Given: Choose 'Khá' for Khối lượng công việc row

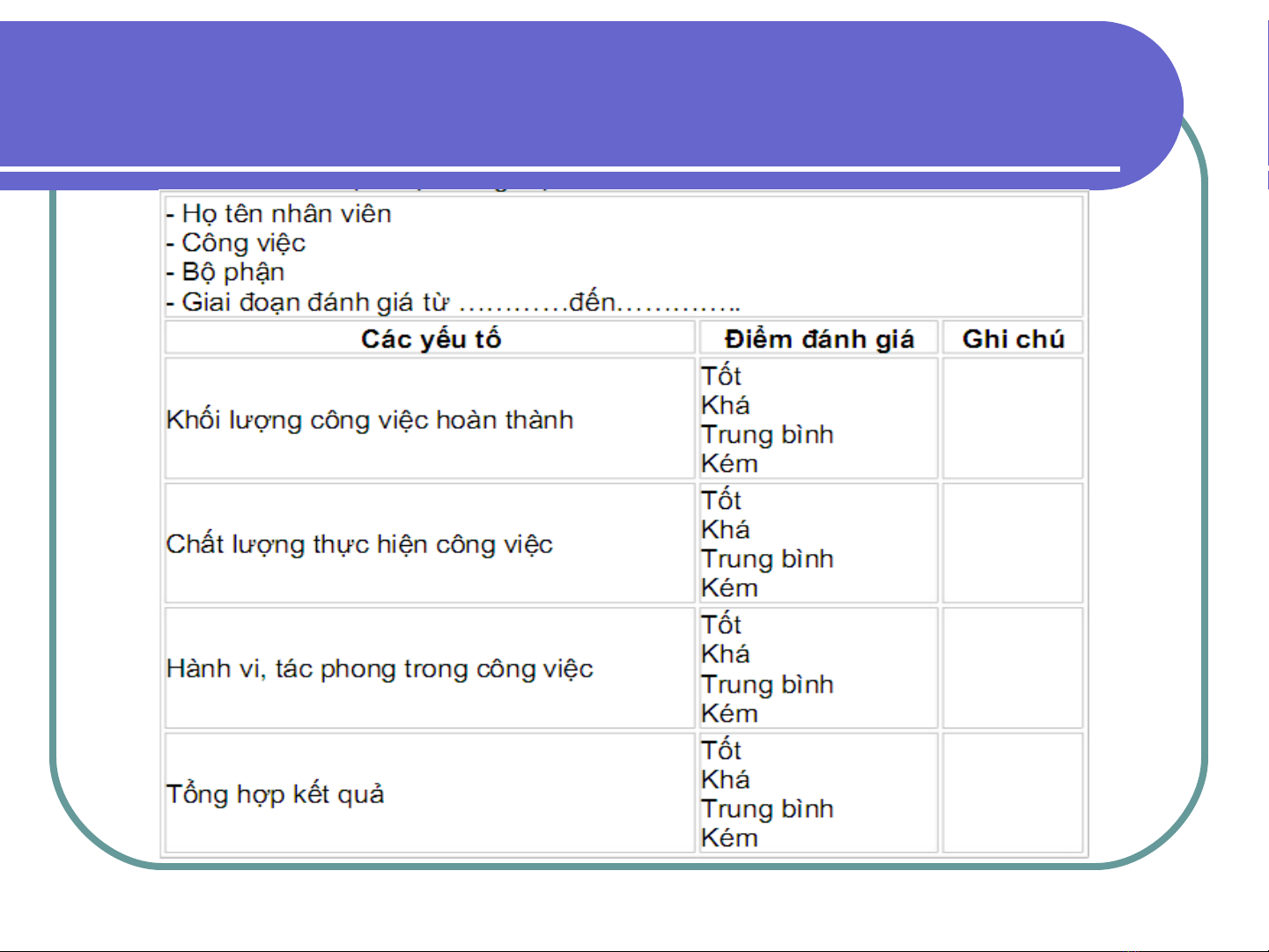Looking at the screenshot, I should tap(726, 405).
